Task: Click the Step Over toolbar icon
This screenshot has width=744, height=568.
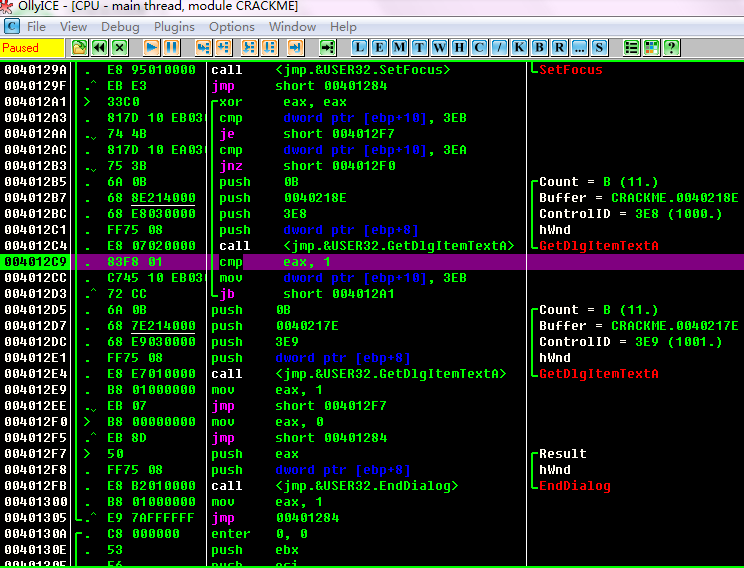Action: (223, 47)
